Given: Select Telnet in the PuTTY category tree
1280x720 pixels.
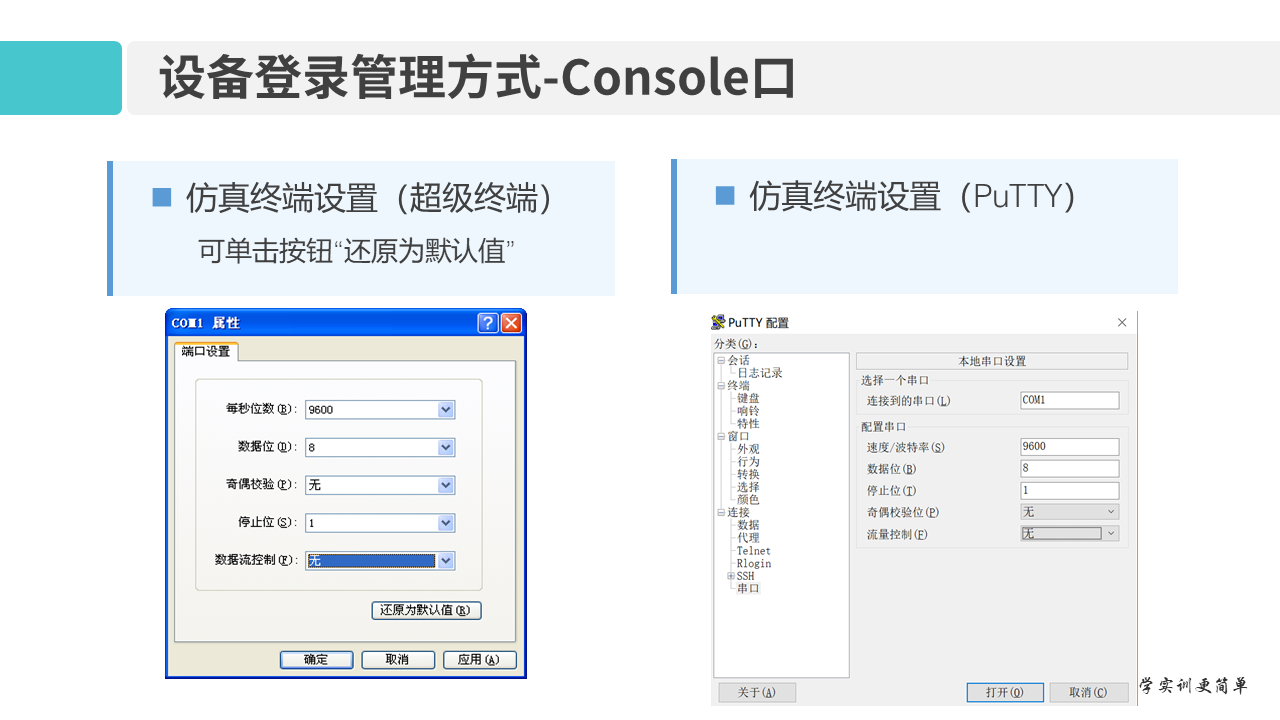Looking at the screenshot, I should tap(753, 550).
